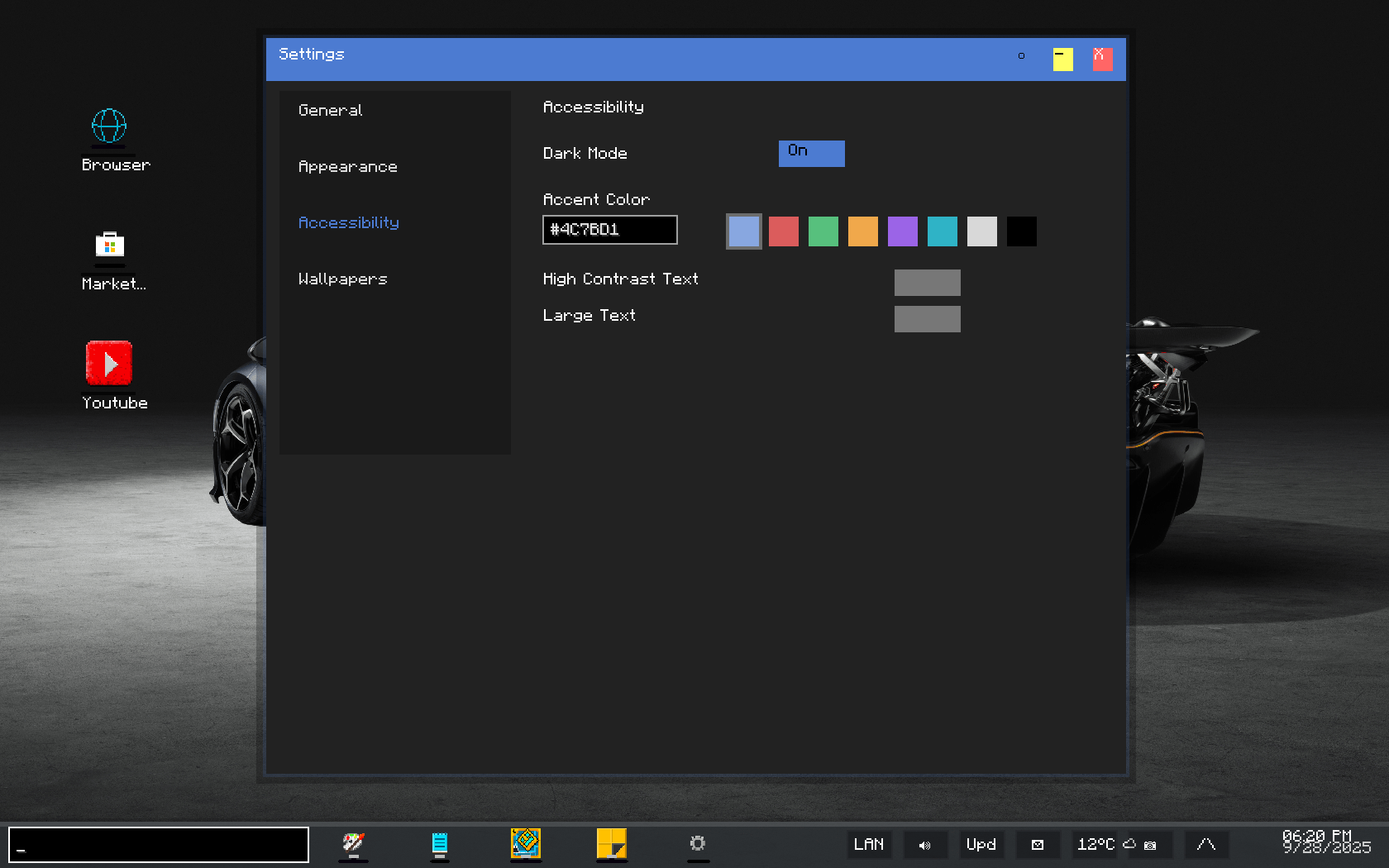Viewport: 1389px width, 868px height.
Task: Enable the Large Text toggle
Action: pyautogui.click(x=927, y=318)
